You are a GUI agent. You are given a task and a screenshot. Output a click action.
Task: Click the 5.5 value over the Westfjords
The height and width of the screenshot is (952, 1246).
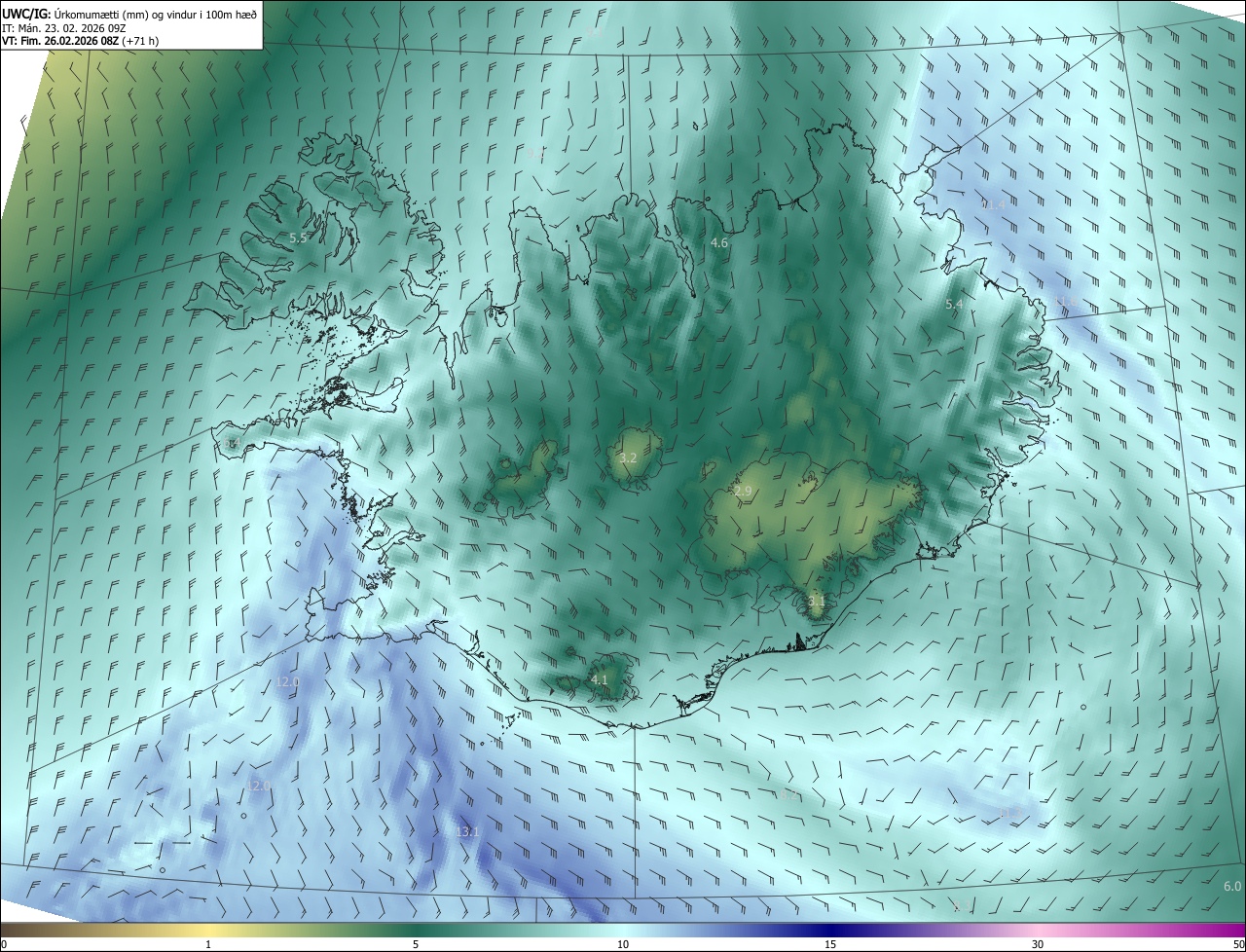tap(299, 238)
